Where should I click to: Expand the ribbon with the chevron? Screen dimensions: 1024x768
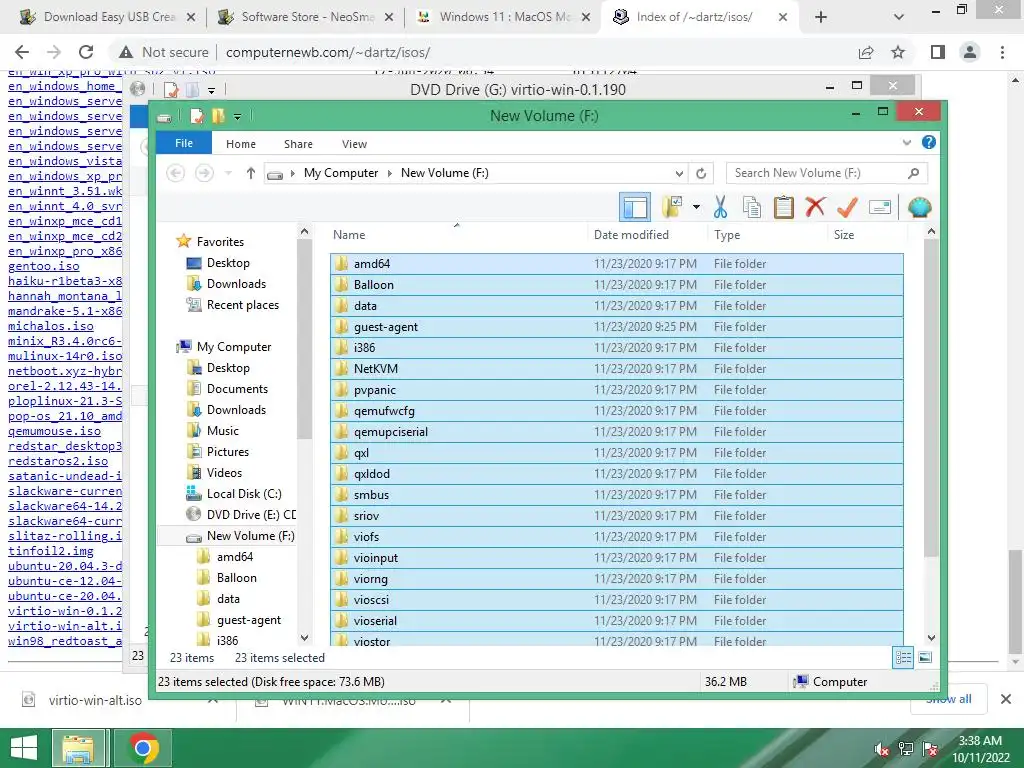point(906,143)
